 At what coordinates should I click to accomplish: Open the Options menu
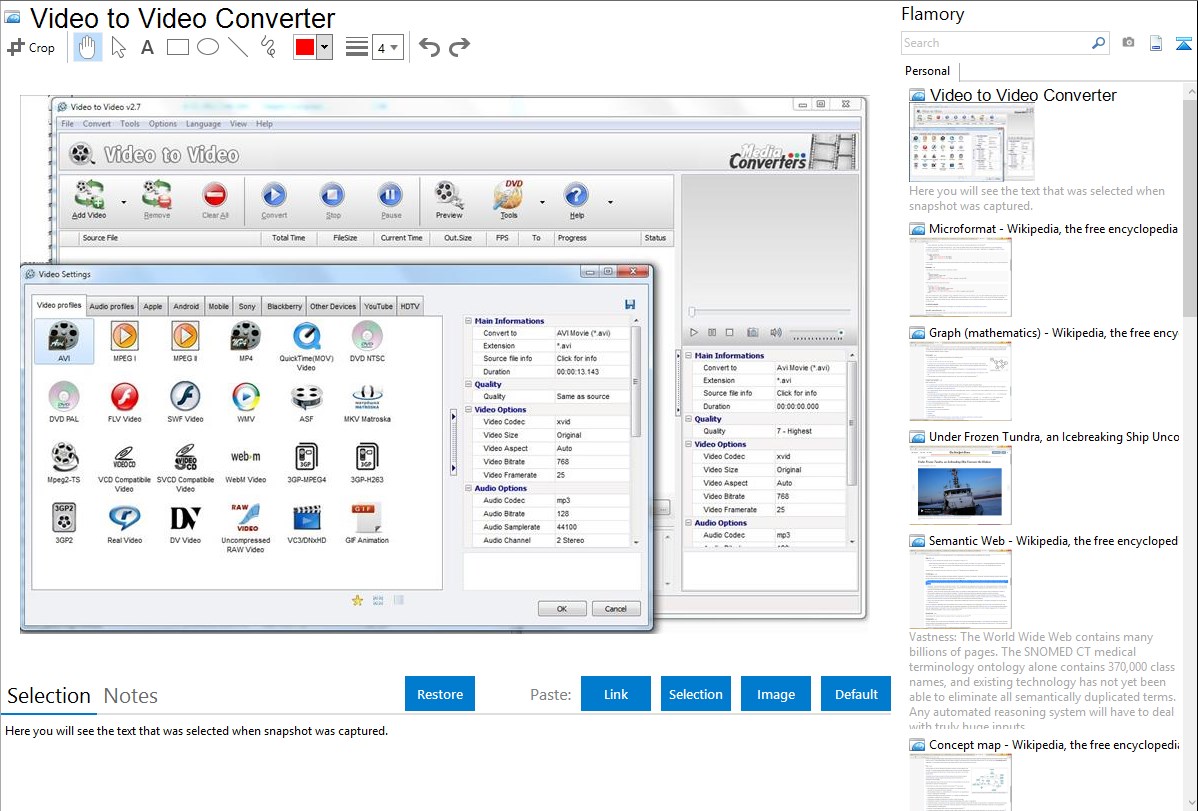coord(162,124)
